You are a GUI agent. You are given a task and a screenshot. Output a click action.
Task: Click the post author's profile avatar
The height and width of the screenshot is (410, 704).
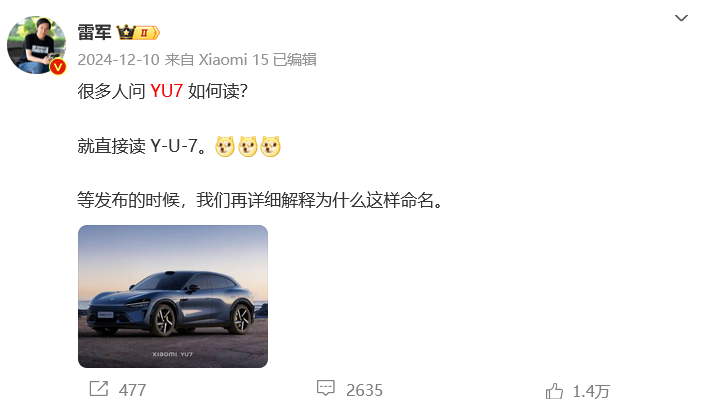tap(36, 45)
